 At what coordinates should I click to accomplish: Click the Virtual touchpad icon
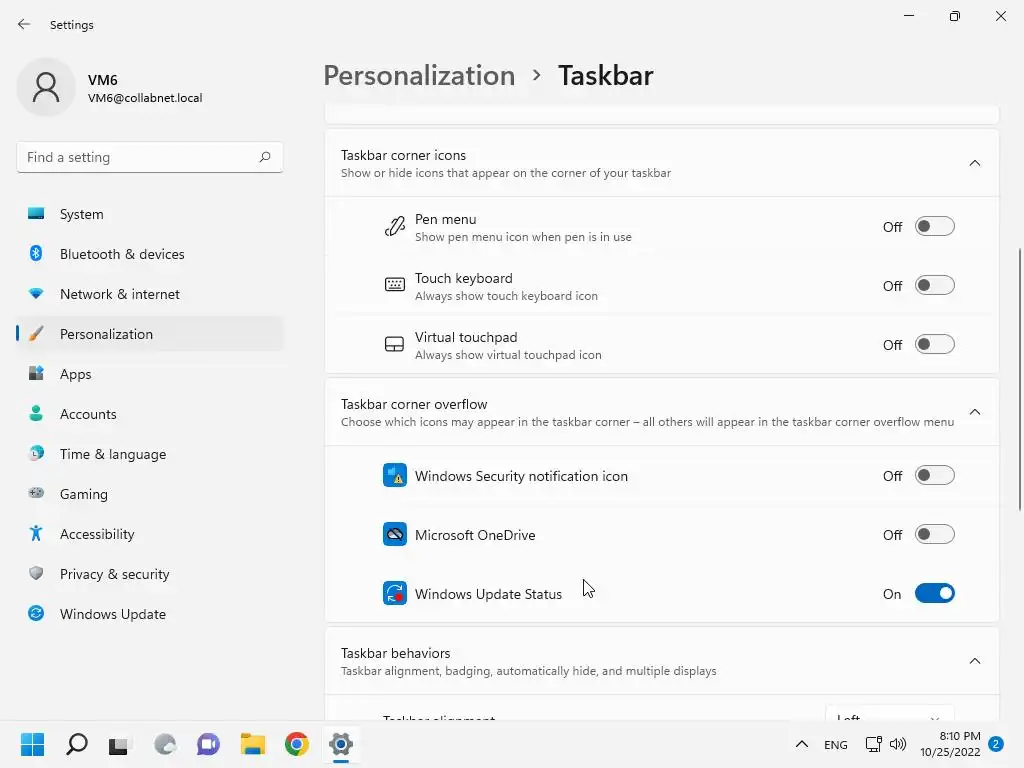394,344
